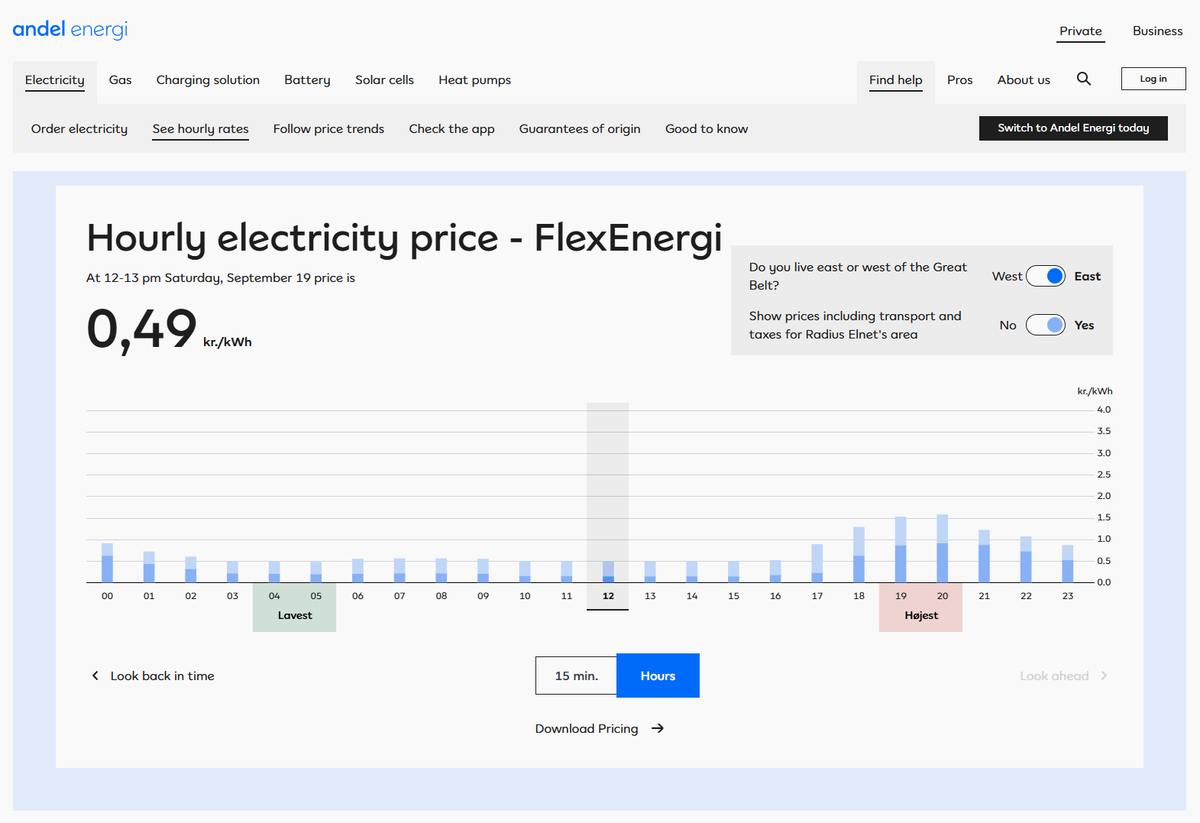Click the Andel Energi logo
The height and width of the screenshot is (823, 1200).
pyautogui.click(x=70, y=30)
